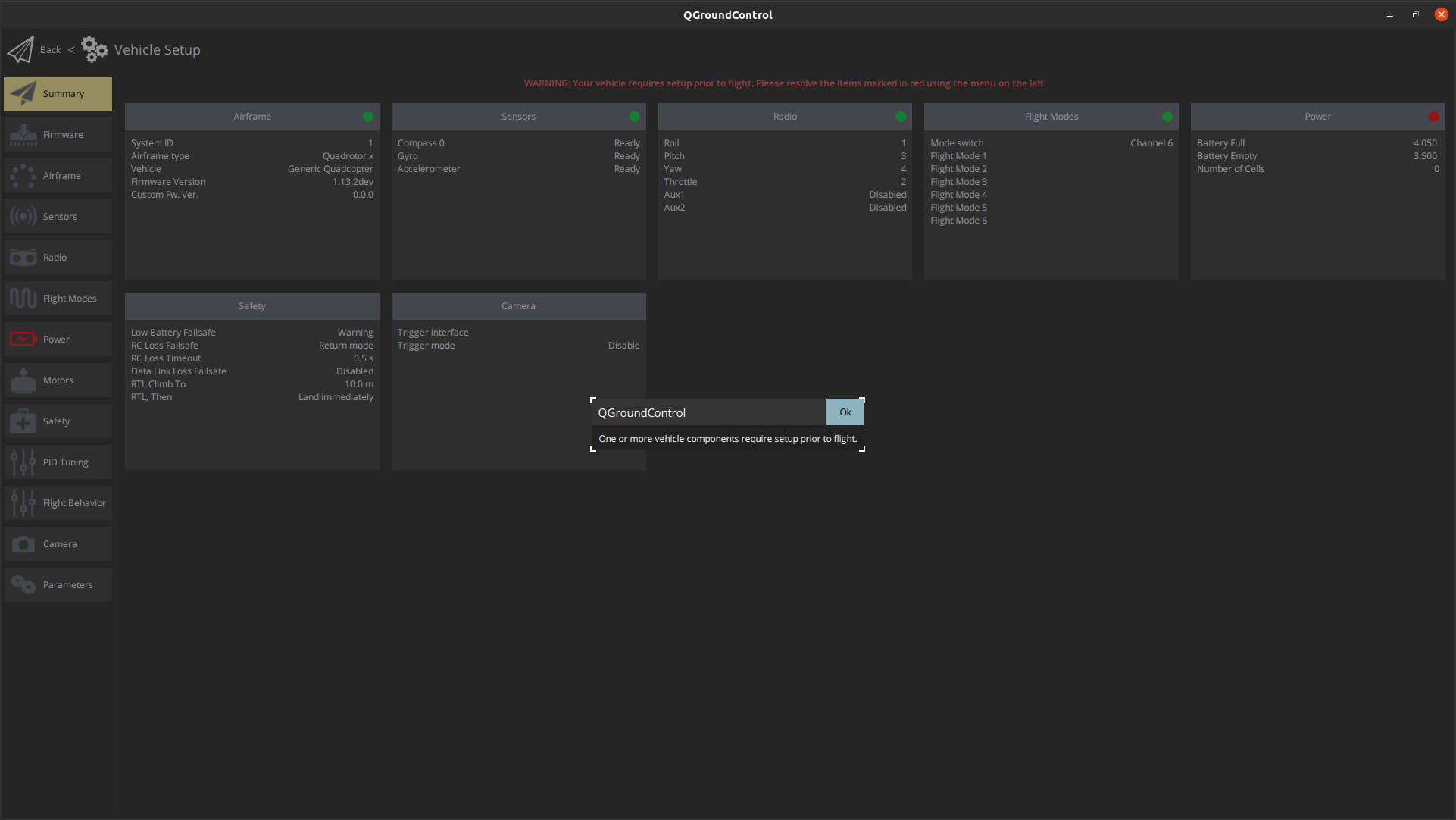
Task: Open the Power setup label
Action: [x=56, y=340]
